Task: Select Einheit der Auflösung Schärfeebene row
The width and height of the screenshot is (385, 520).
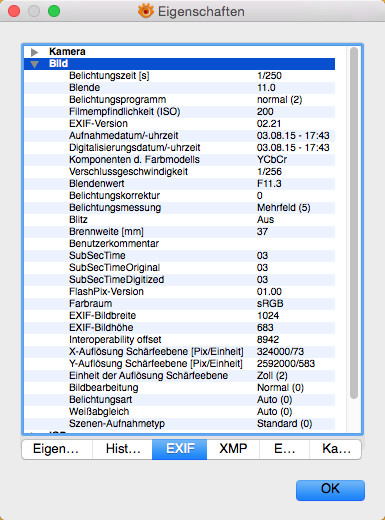Action: 179,376
